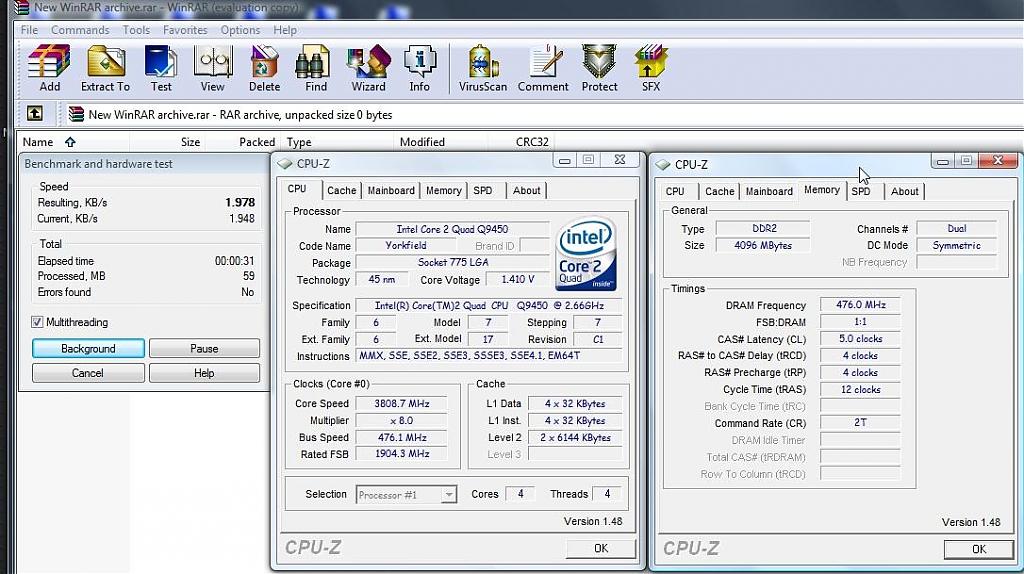Screen dimensions: 1024x574
Task: Click the Elapsed time value 00:00:31
Action: tap(234, 261)
